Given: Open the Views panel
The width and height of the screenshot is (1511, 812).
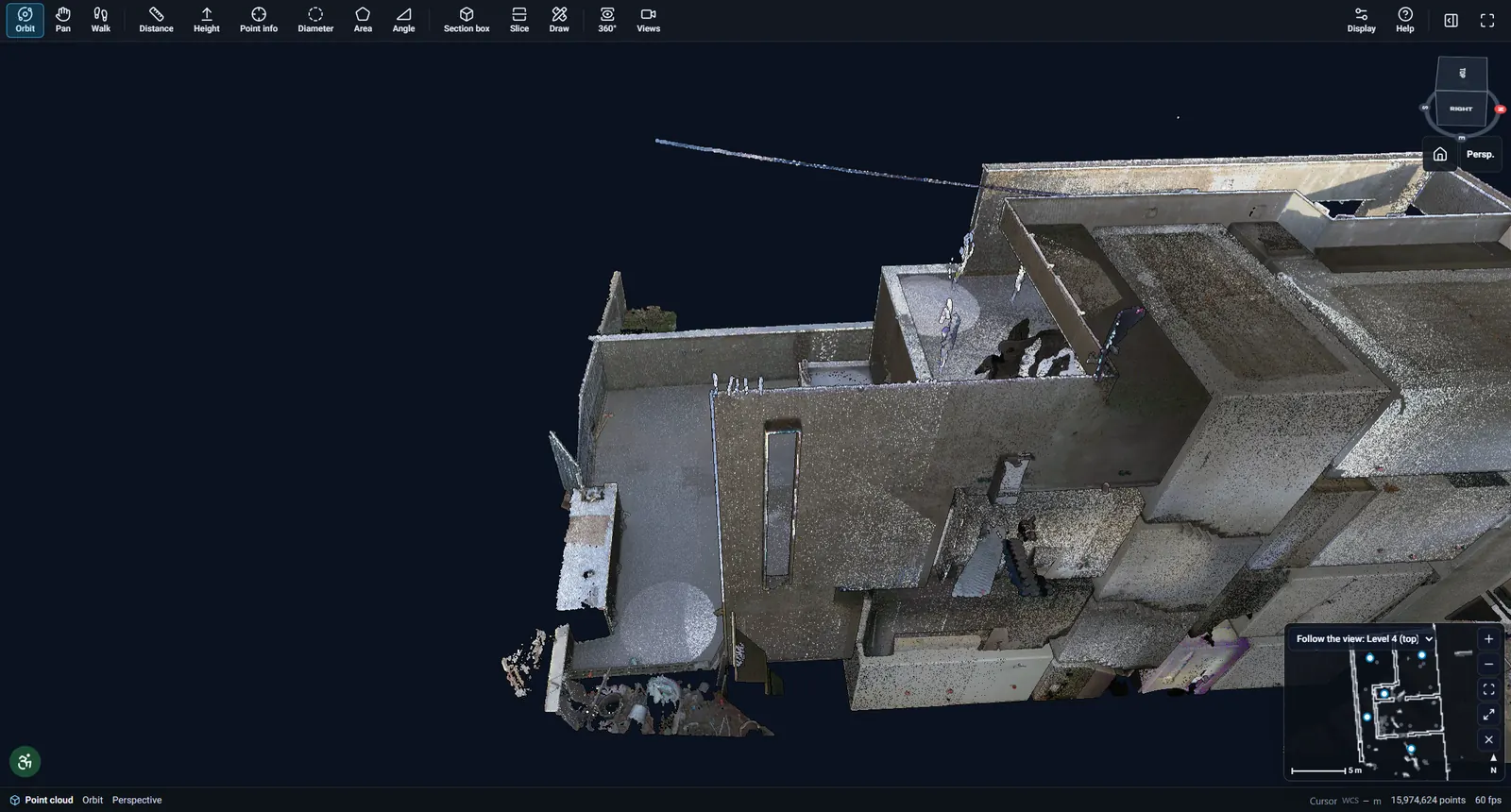Looking at the screenshot, I should pyautogui.click(x=648, y=20).
